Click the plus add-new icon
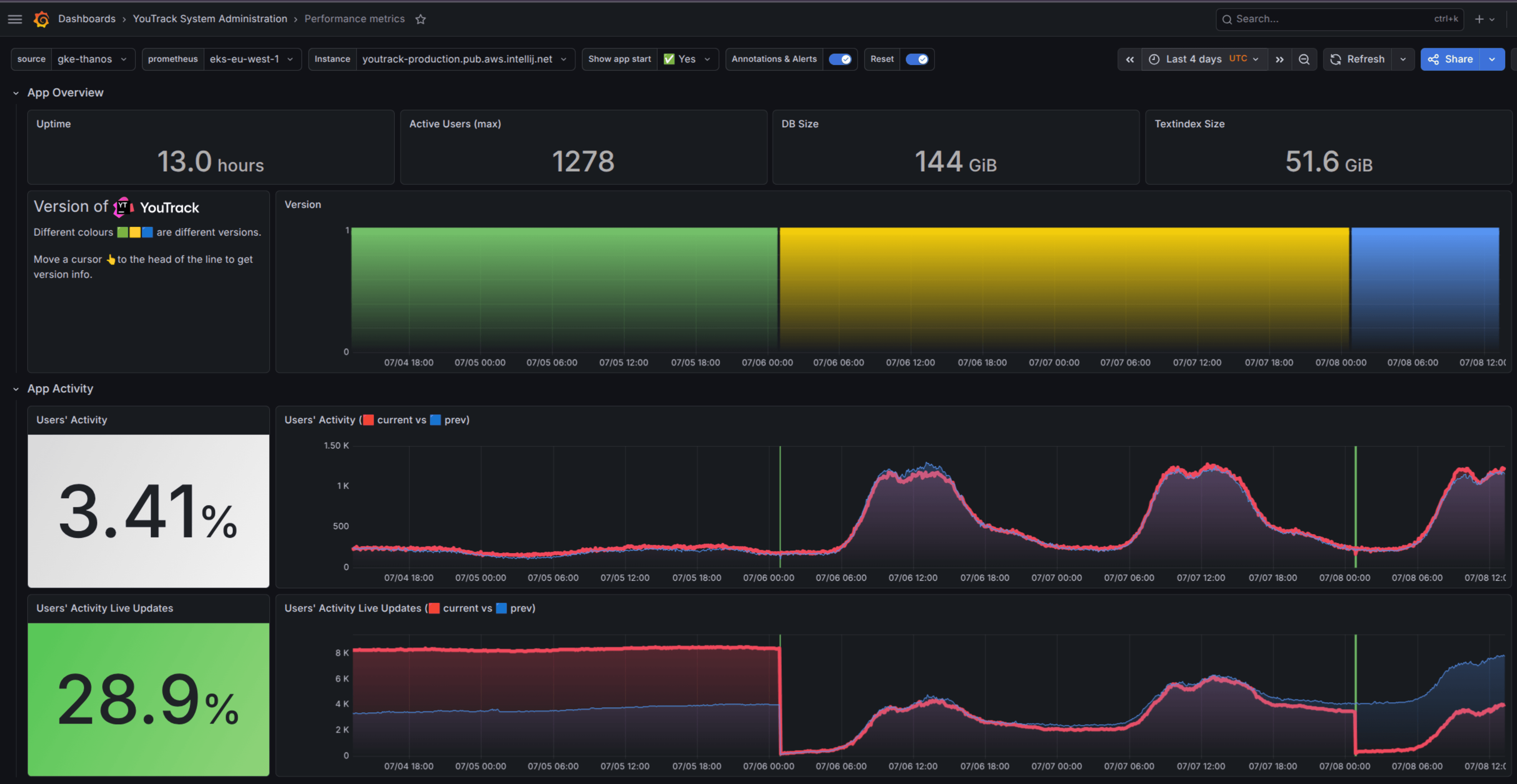The image size is (1517, 784). 1479,19
